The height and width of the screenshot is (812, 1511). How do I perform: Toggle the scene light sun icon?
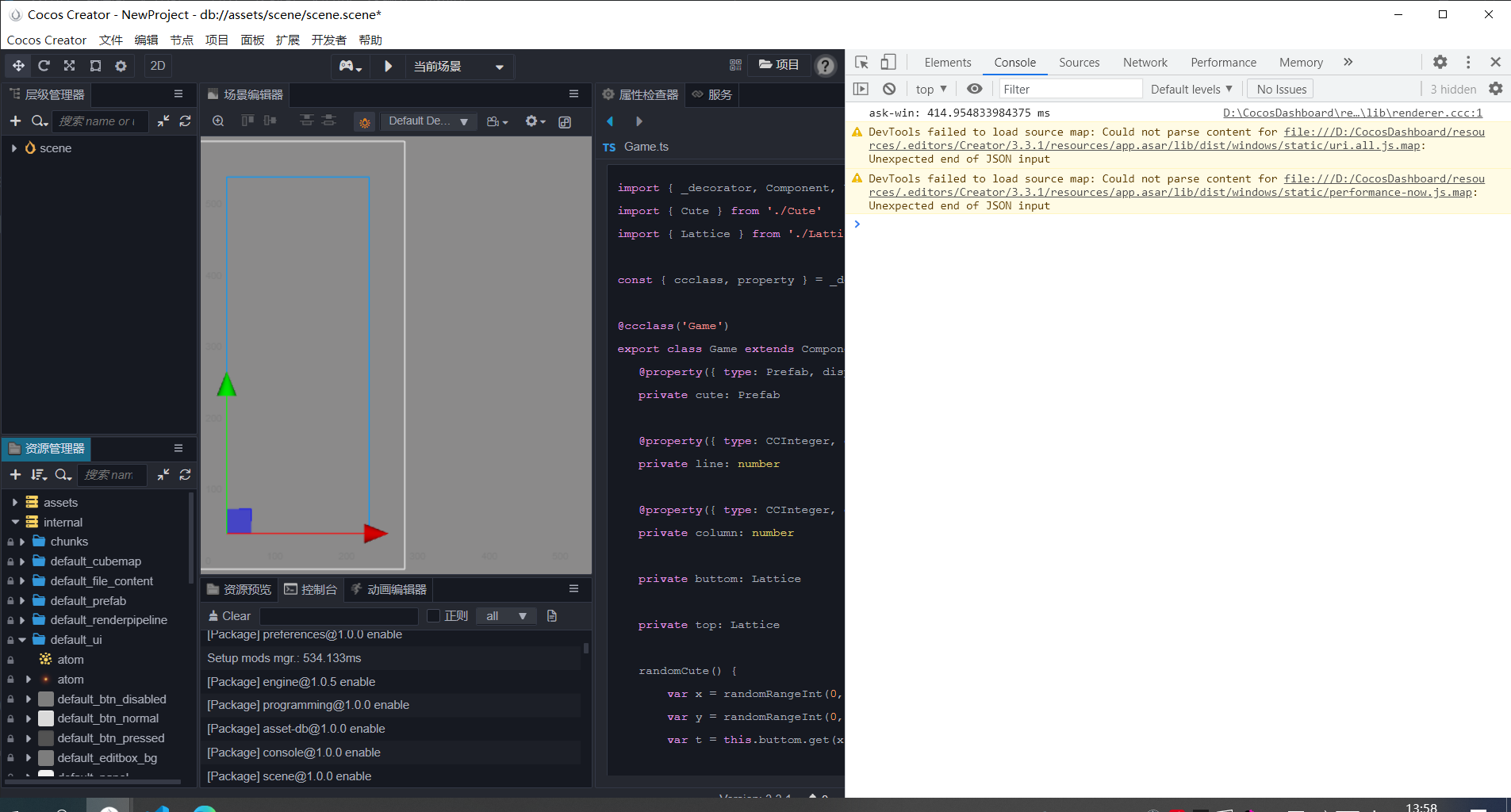(x=364, y=121)
